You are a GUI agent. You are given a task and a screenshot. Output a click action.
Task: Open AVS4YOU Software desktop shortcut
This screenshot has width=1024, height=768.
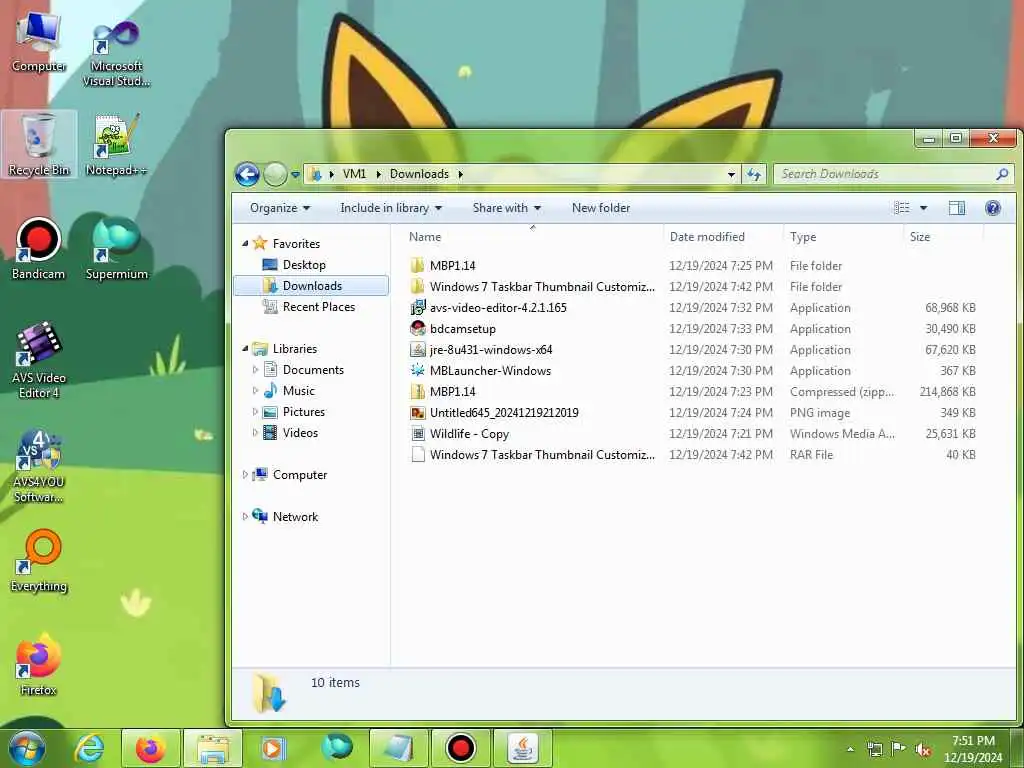39,465
